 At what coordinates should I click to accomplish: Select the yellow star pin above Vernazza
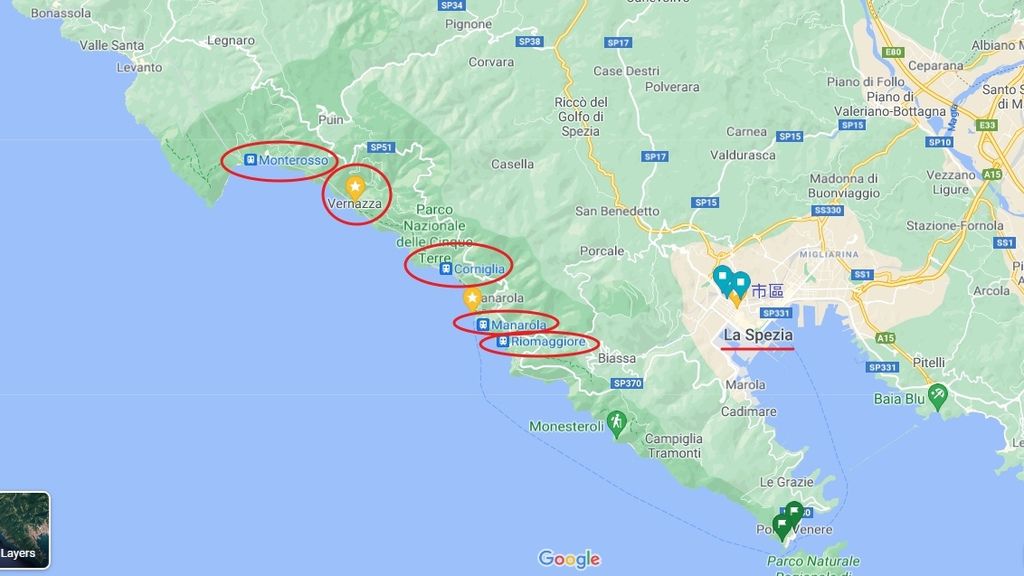click(x=355, y=188)
